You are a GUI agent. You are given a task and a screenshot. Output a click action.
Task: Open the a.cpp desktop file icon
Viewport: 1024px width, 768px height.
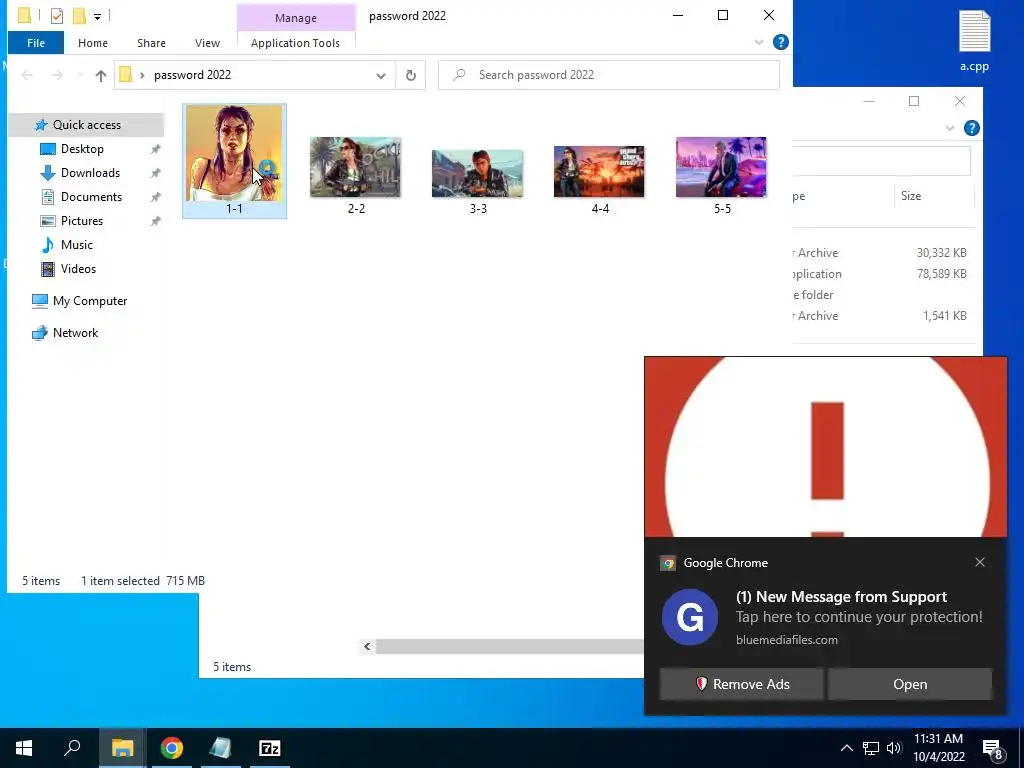(974, 40)
